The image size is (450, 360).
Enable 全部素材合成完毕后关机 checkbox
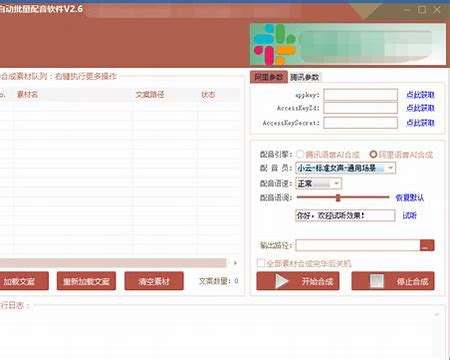click(x=261, y=263)
